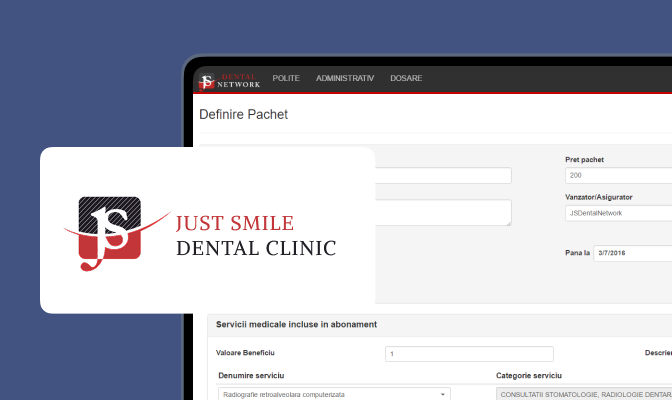This screenshot has width=672, height=400.
Task: Click the 'Pret pachet' label
Action: point(584,159)
